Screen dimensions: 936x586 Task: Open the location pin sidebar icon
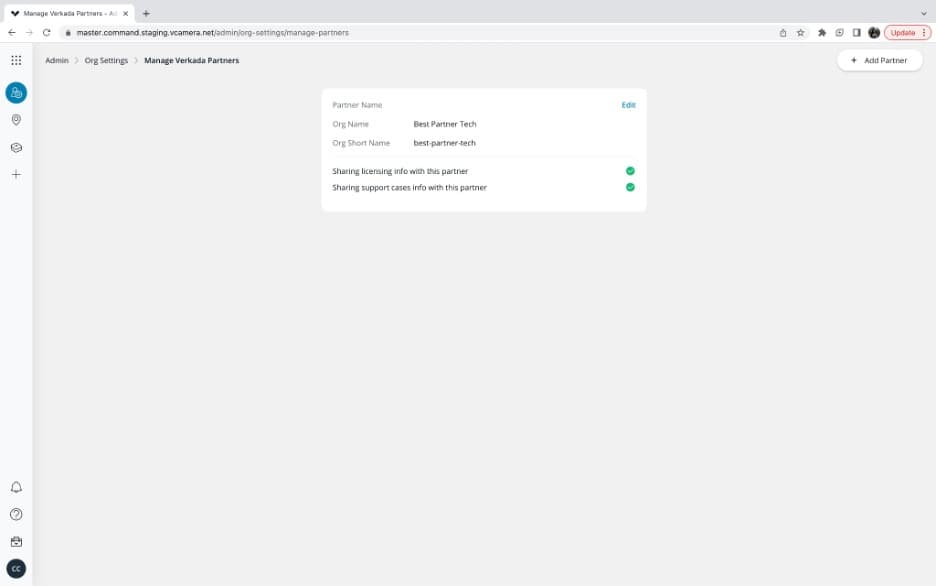tap(16, 120)
